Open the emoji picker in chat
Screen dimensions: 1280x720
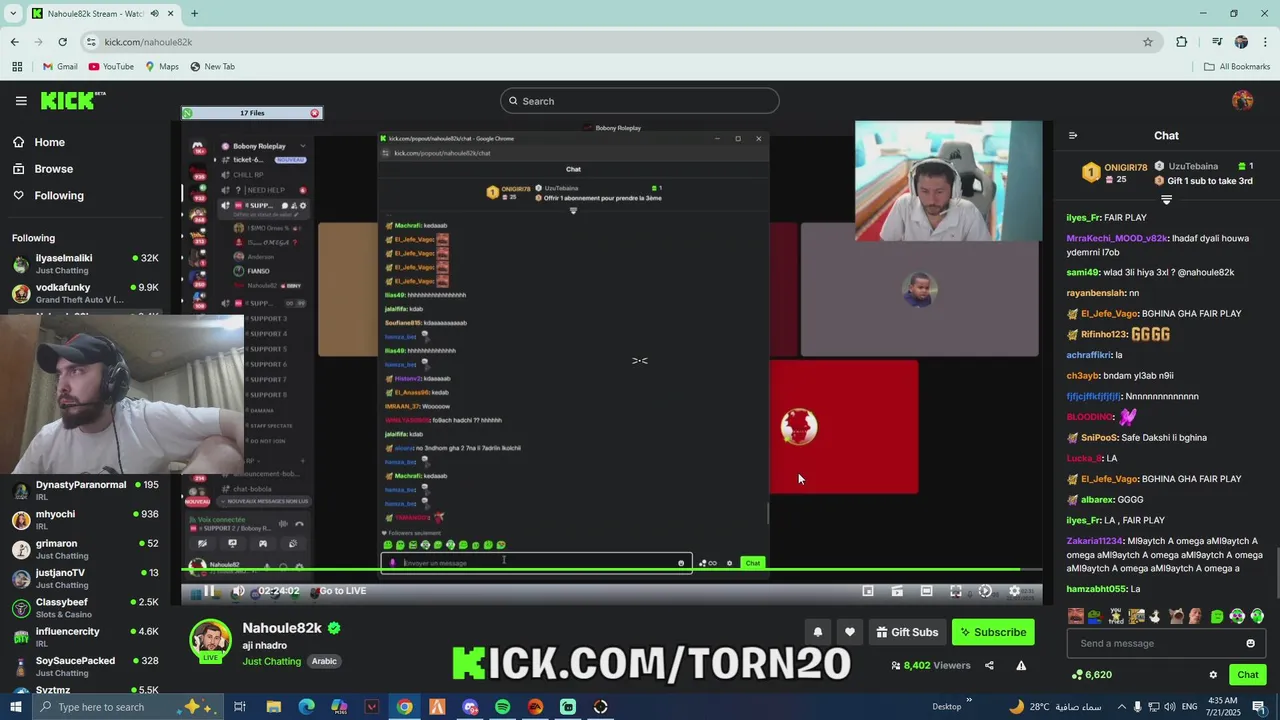pos(1250,643)
